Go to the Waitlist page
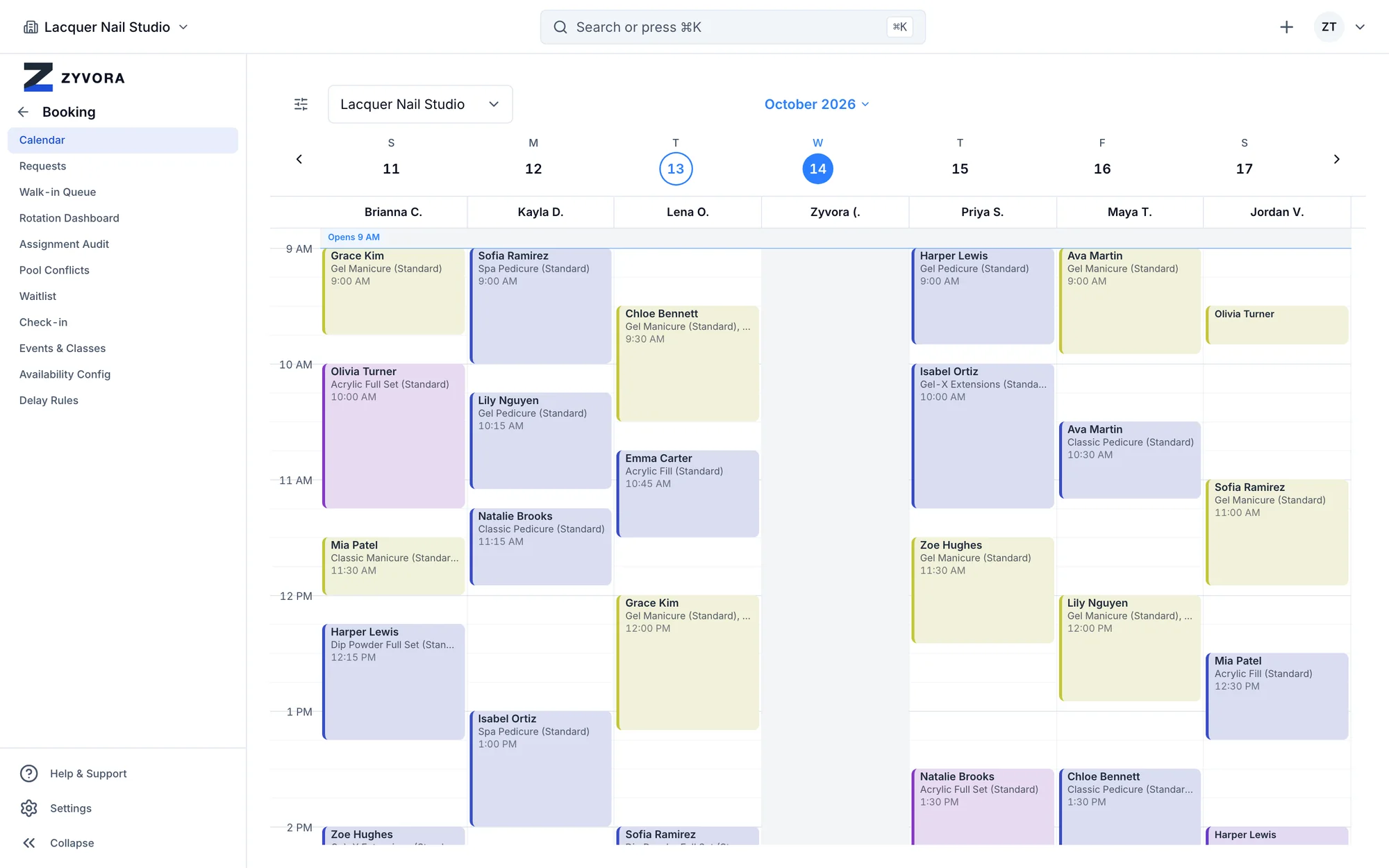The height and width of the screenshot is (868, 1389). pyautogui.click(x=123, y=297)
